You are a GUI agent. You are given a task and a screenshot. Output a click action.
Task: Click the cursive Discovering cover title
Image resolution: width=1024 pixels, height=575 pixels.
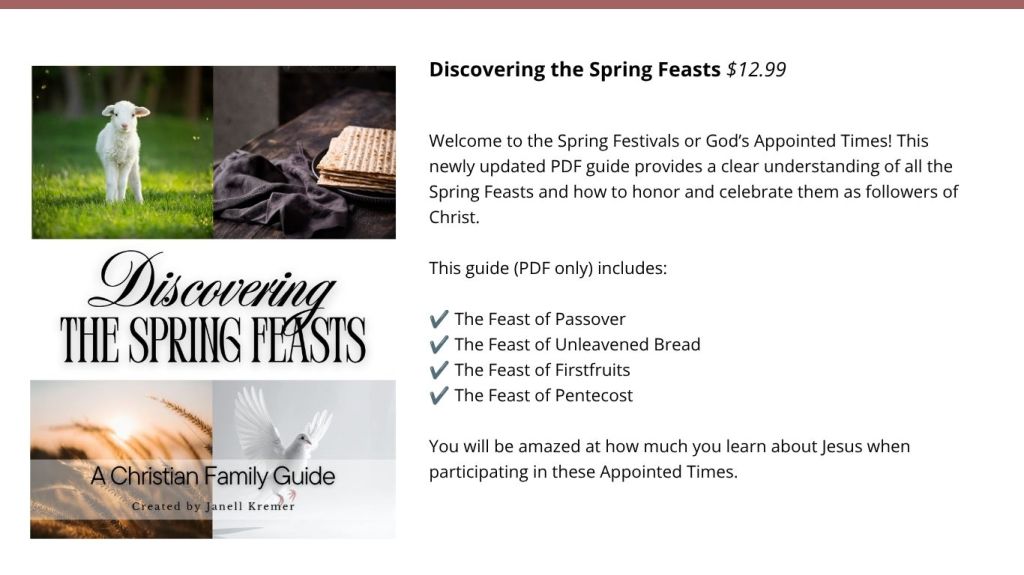pyautogui.click(x=212, y=282)
